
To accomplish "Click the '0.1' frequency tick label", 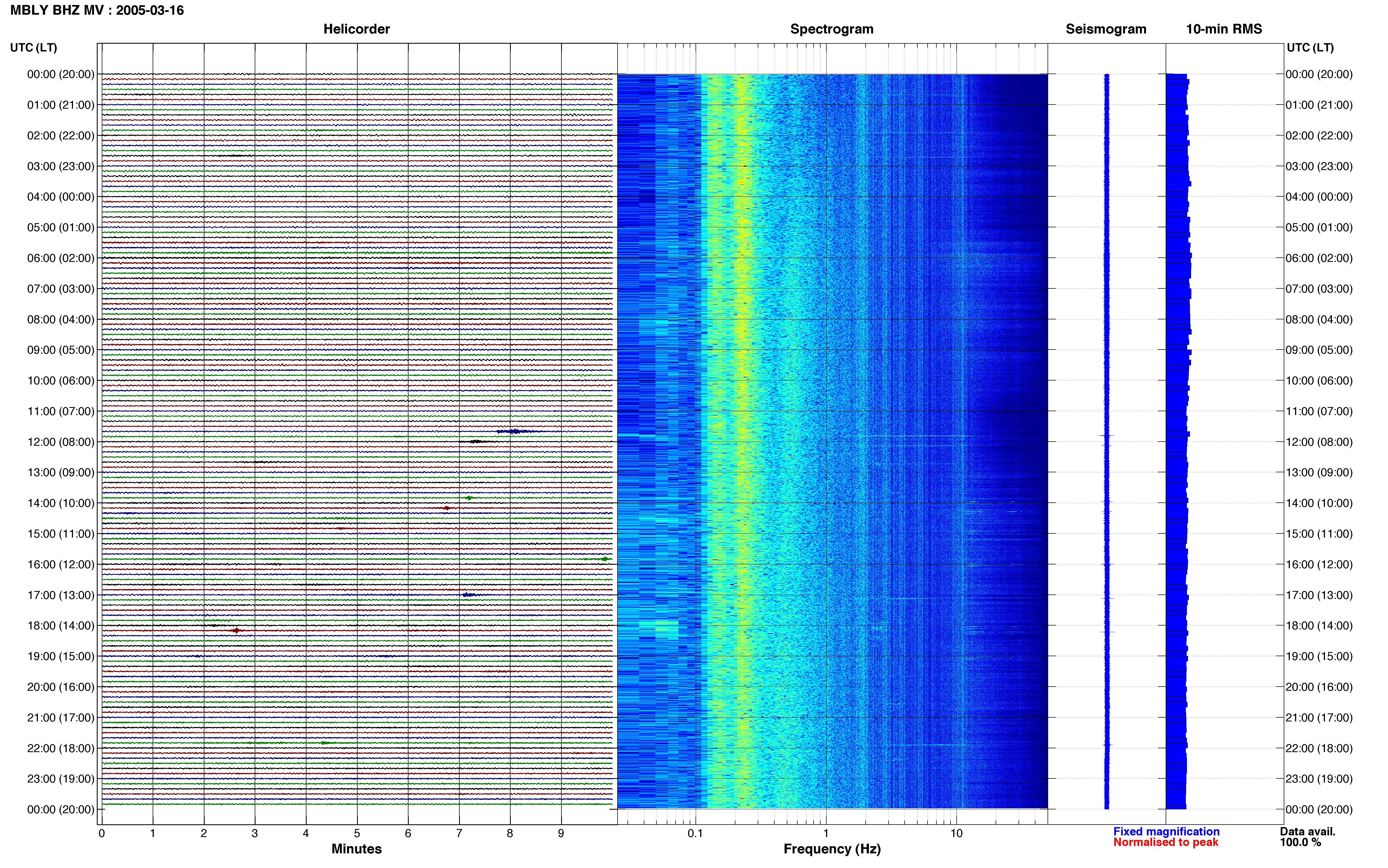I will (x=695, y=833).
